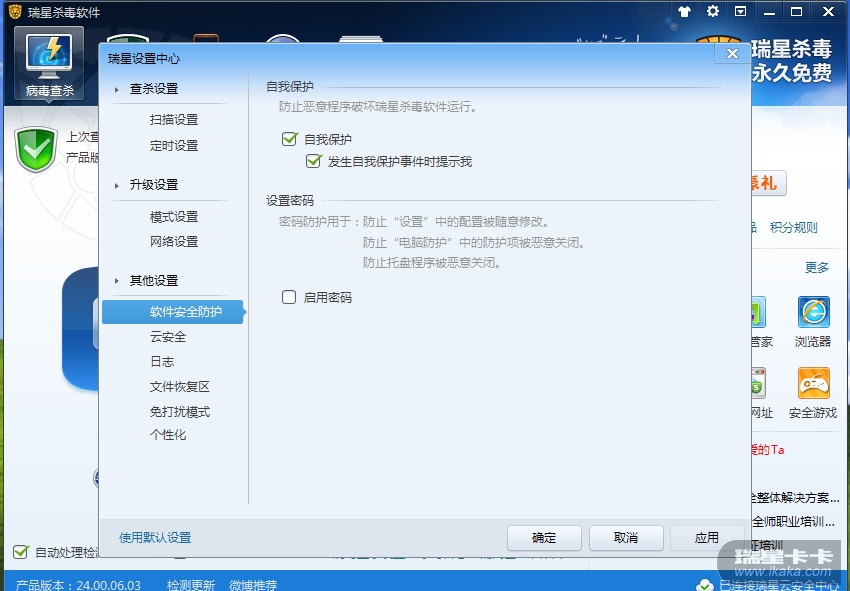Select 免打扰模式 in the sidebar

click(x=180, y=412)
